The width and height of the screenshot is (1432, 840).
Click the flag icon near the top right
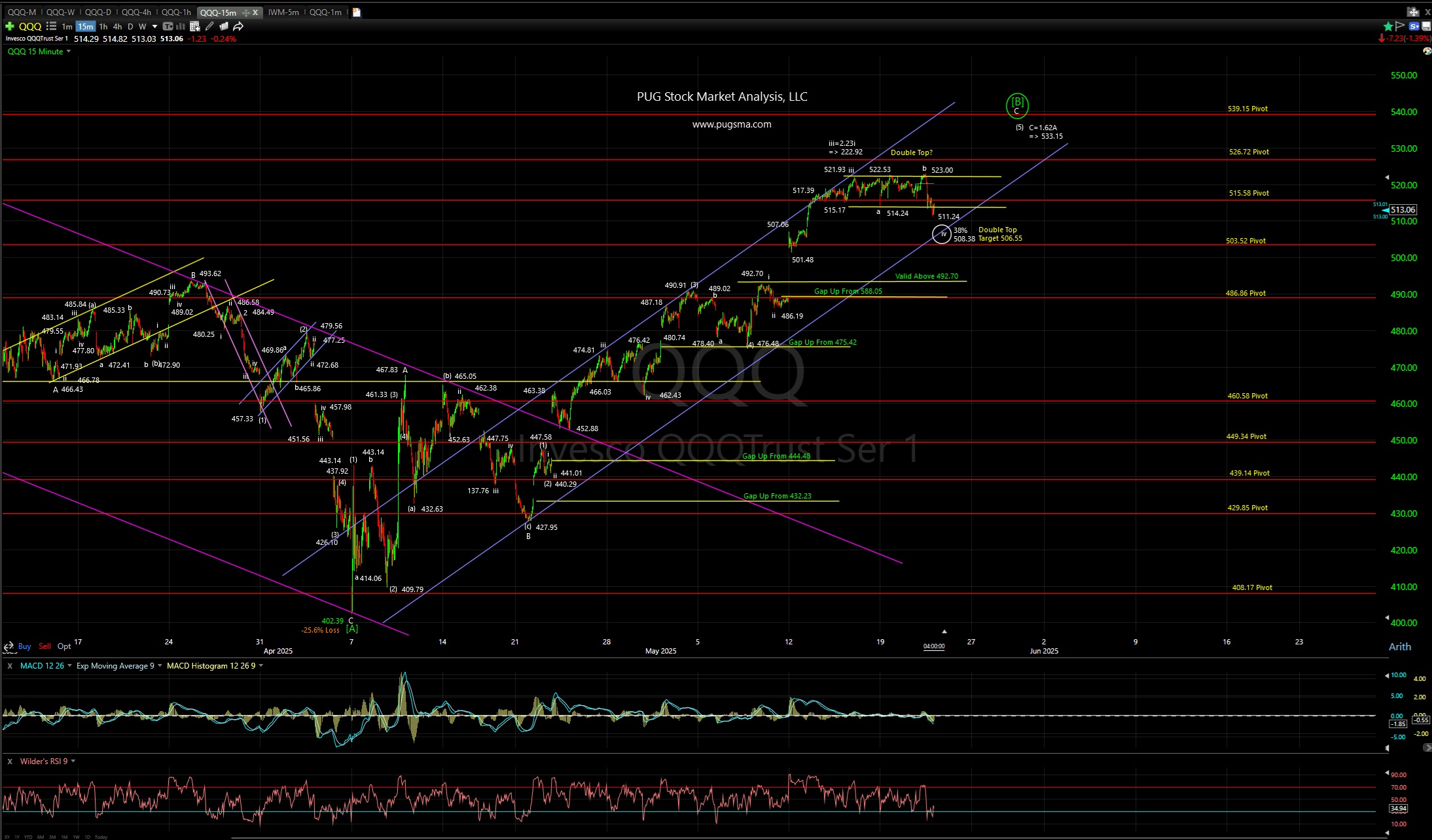(1400, 26)
